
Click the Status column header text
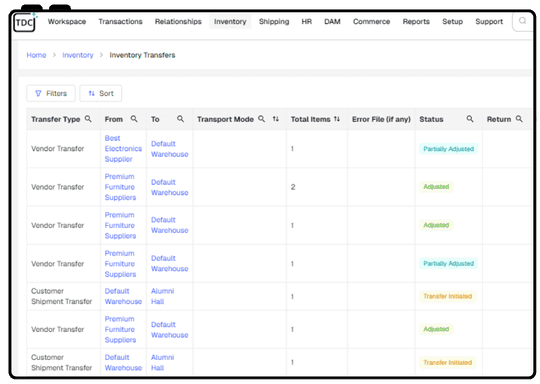pos(431,119)
